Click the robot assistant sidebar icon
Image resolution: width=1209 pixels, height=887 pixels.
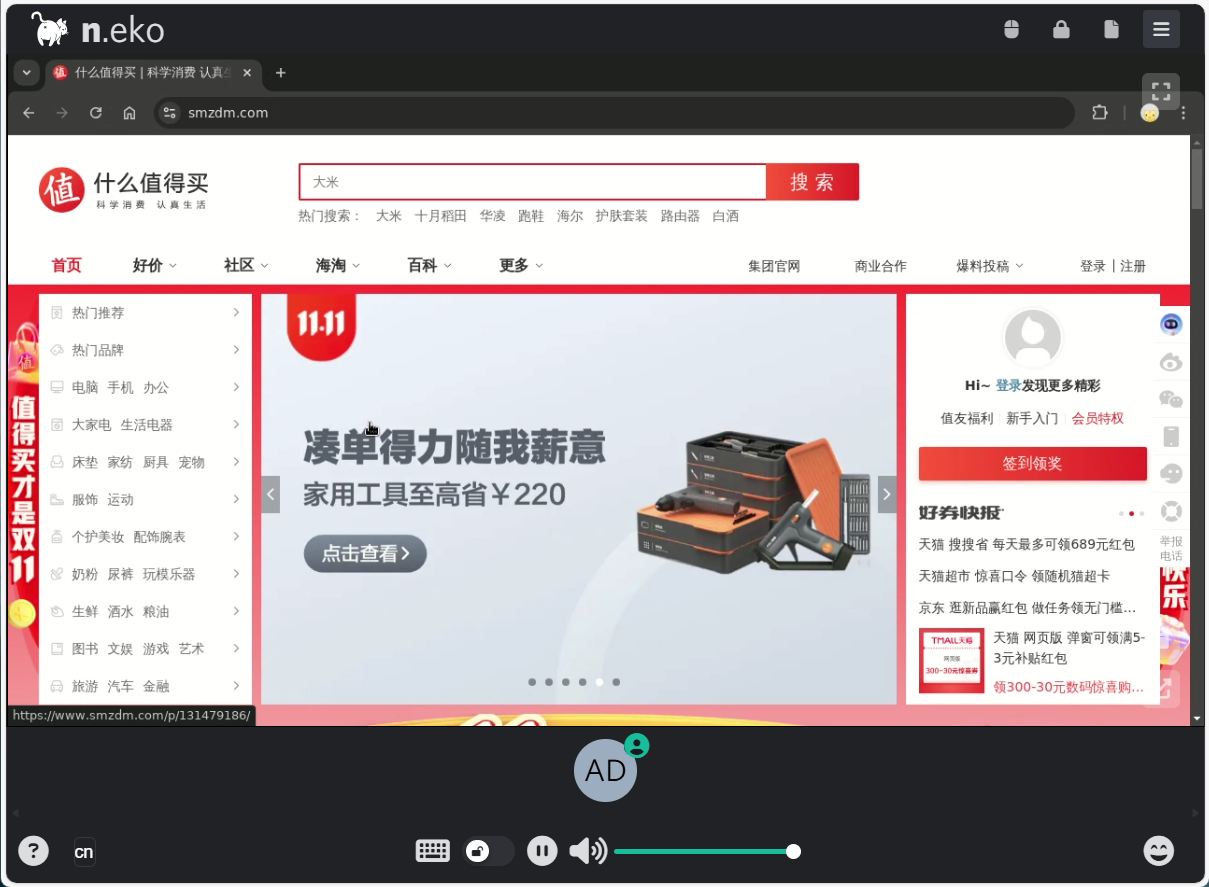1171,324
